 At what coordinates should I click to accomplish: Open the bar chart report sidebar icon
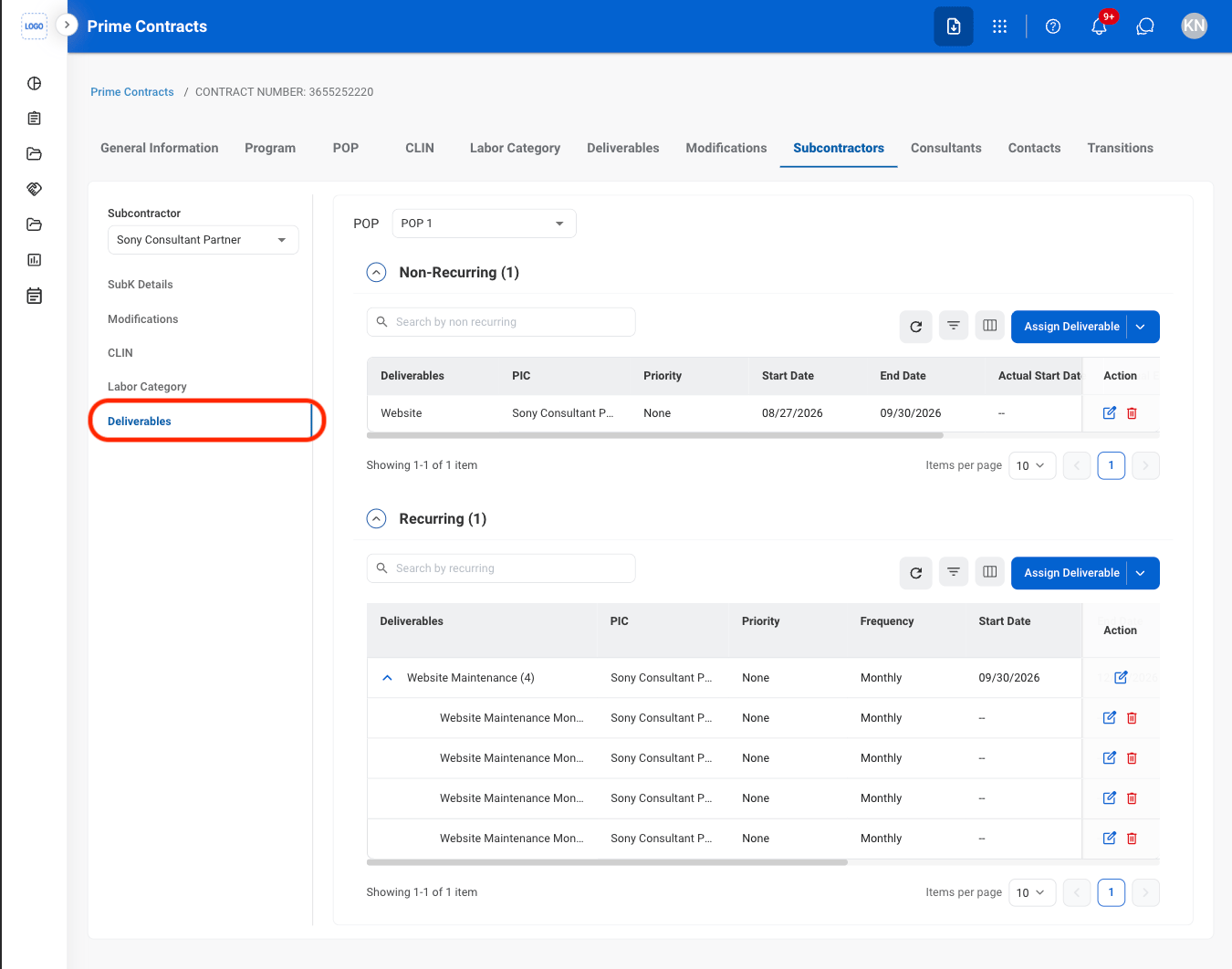[x=35, y=260]
